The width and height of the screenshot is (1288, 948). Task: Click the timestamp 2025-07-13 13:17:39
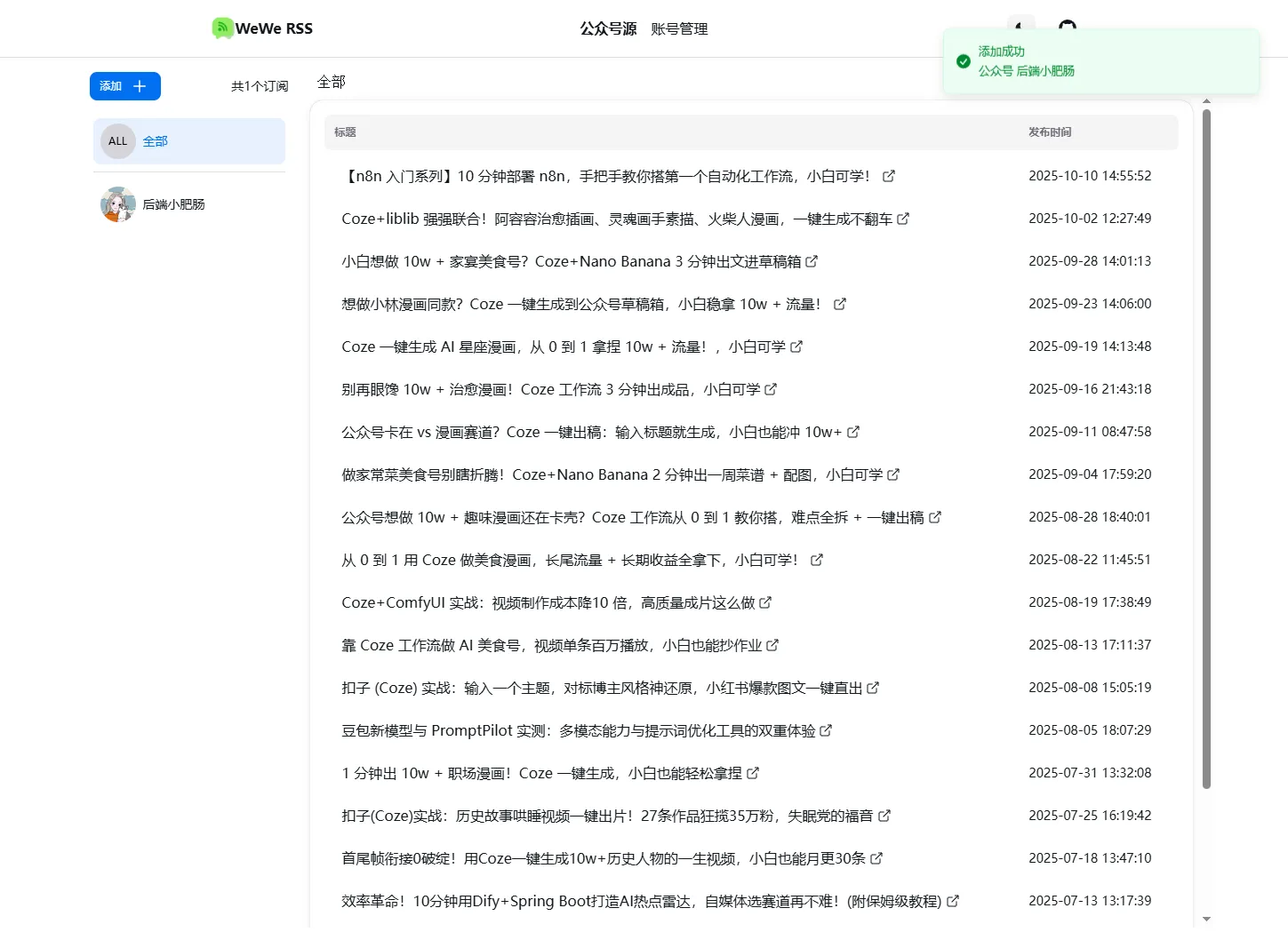pyautogui.click(x=1090, y=901)
